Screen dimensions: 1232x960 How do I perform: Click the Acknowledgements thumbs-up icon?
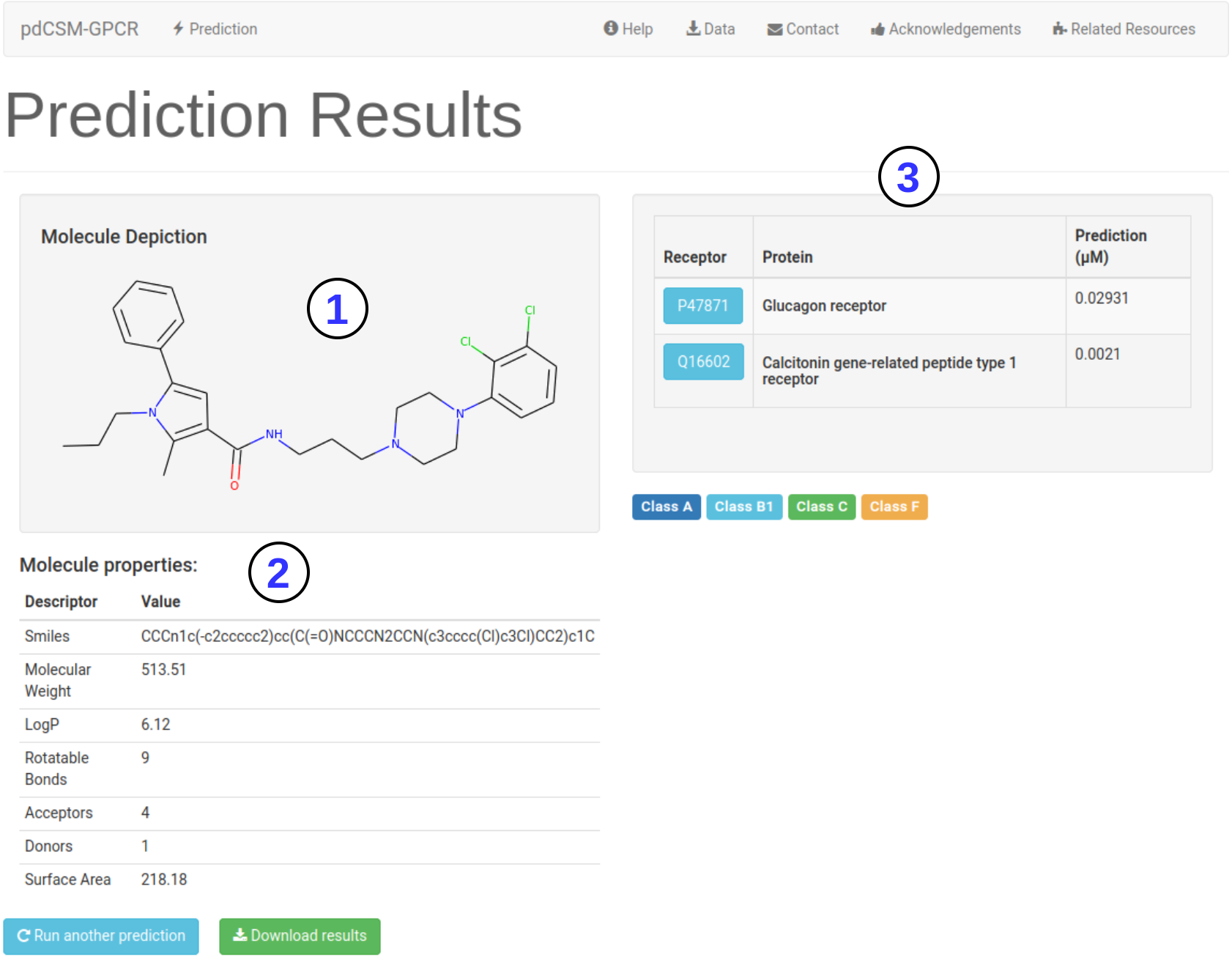tap(877, 29)
